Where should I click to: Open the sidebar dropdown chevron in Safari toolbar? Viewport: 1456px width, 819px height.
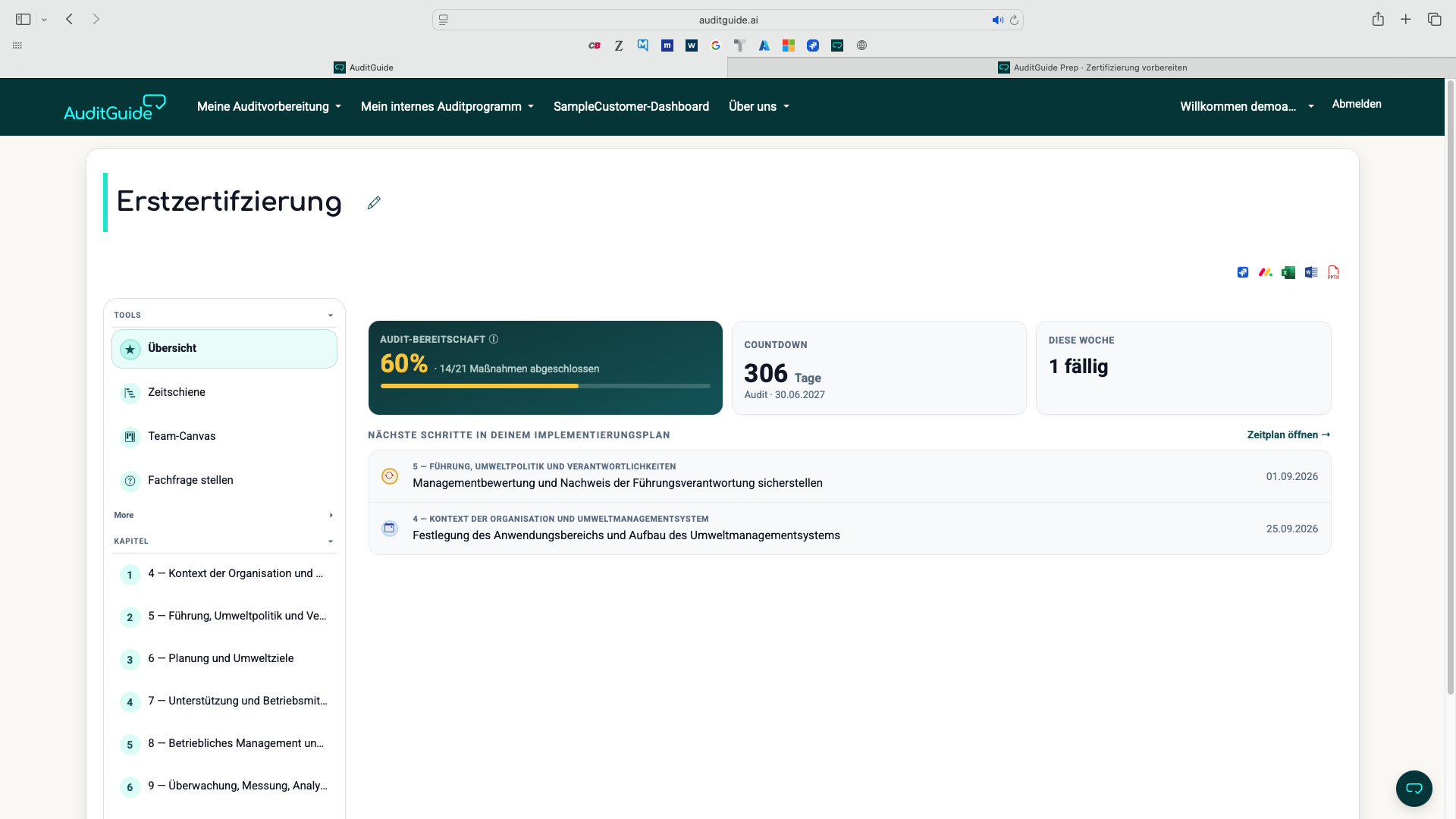(44, 20)
